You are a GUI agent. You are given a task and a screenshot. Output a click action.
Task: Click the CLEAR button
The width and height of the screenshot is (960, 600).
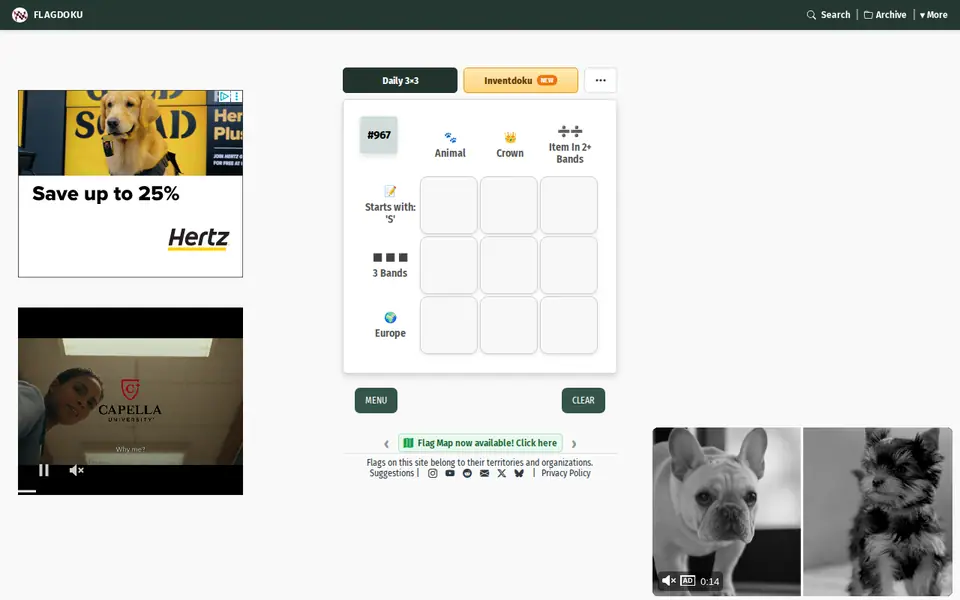[x=583, y=400]
